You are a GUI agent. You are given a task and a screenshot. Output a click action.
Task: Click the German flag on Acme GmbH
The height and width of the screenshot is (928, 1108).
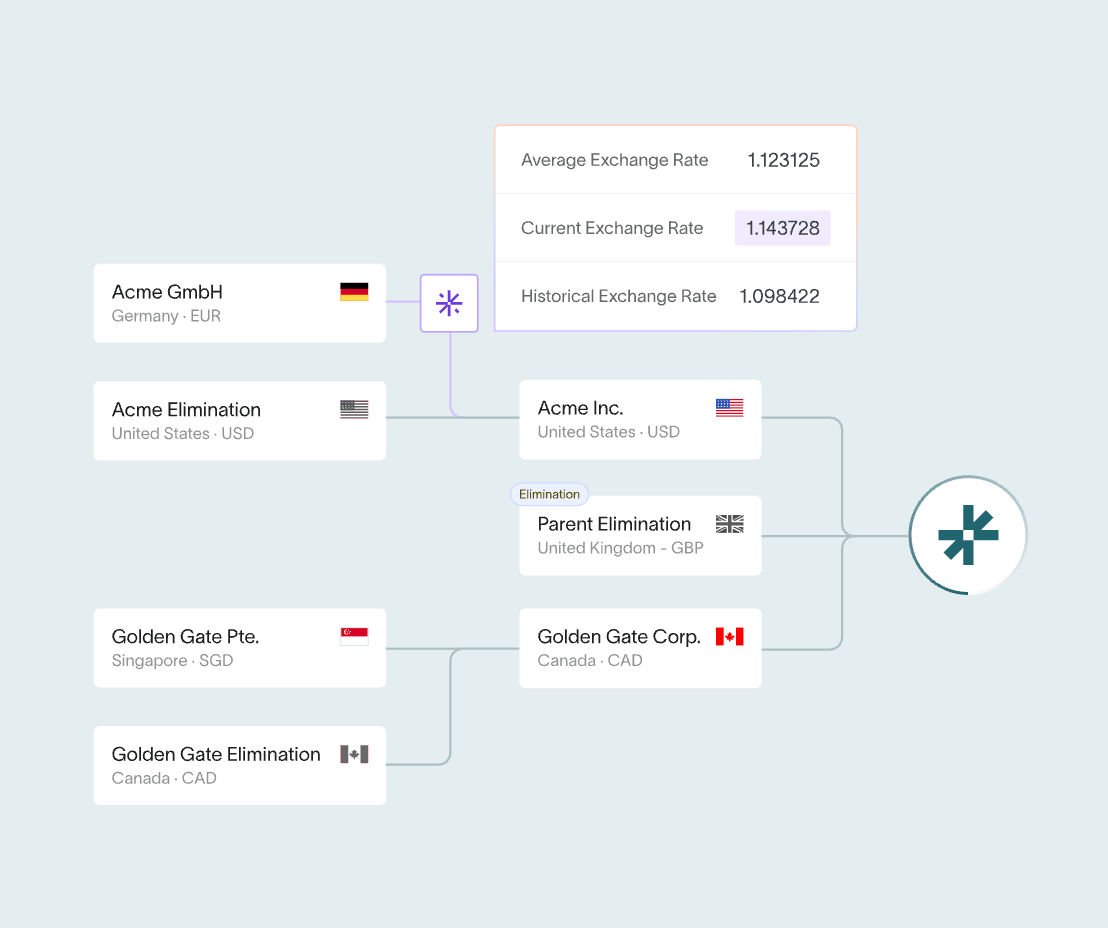coord(354,292)
